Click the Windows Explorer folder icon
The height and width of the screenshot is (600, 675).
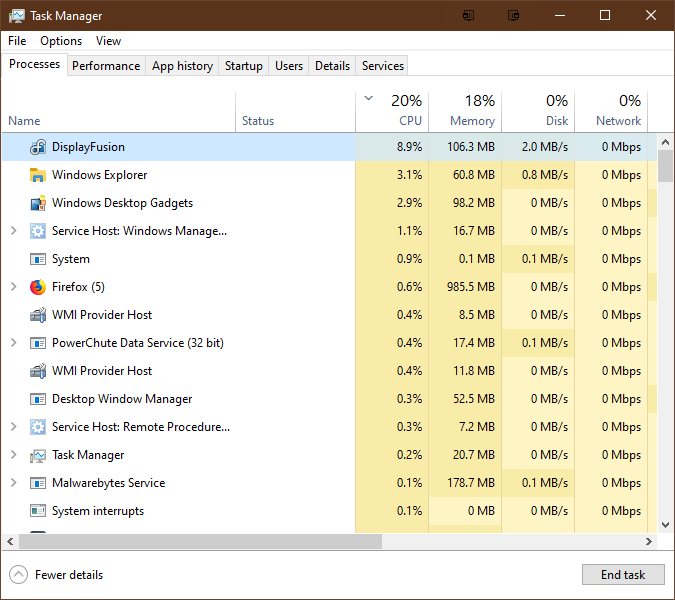38,175
